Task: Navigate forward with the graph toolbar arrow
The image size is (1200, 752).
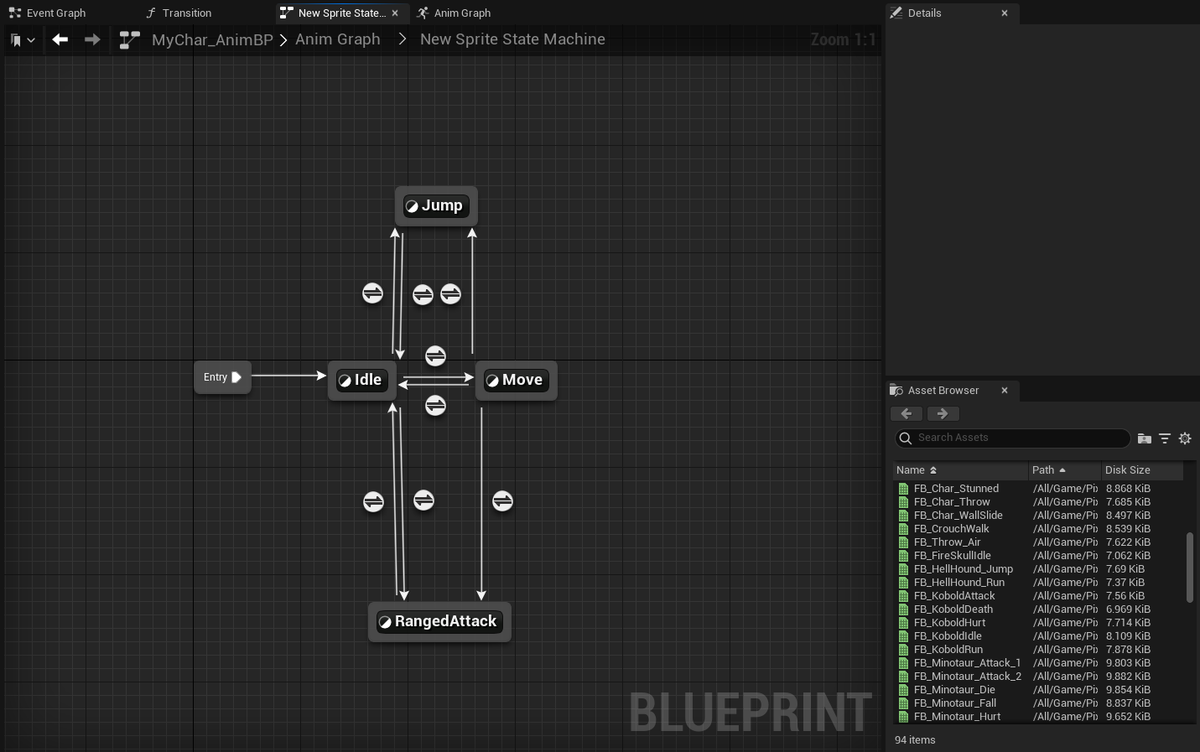Action: point(92,39)
